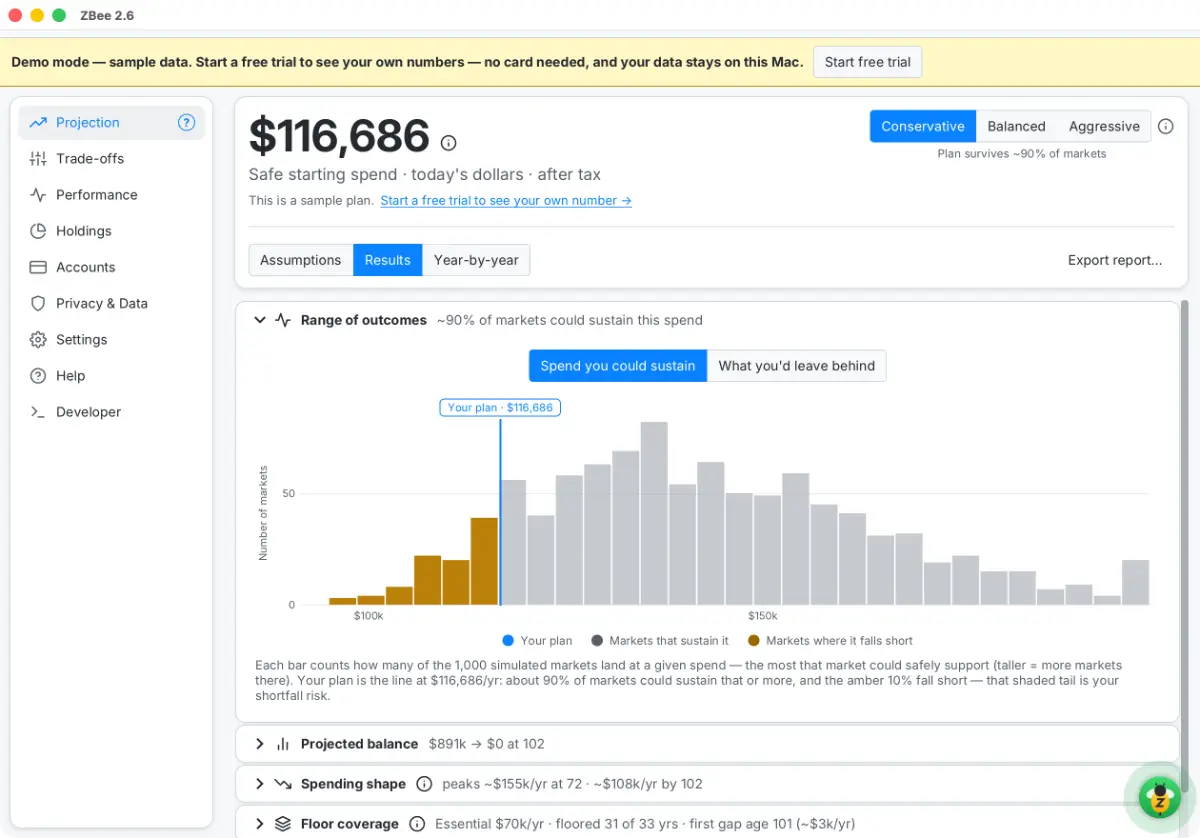Image resolution: width=1200 pixels, height=838 pixels.
Task: Expand the Projected balance section
Action: coord(260,744)
